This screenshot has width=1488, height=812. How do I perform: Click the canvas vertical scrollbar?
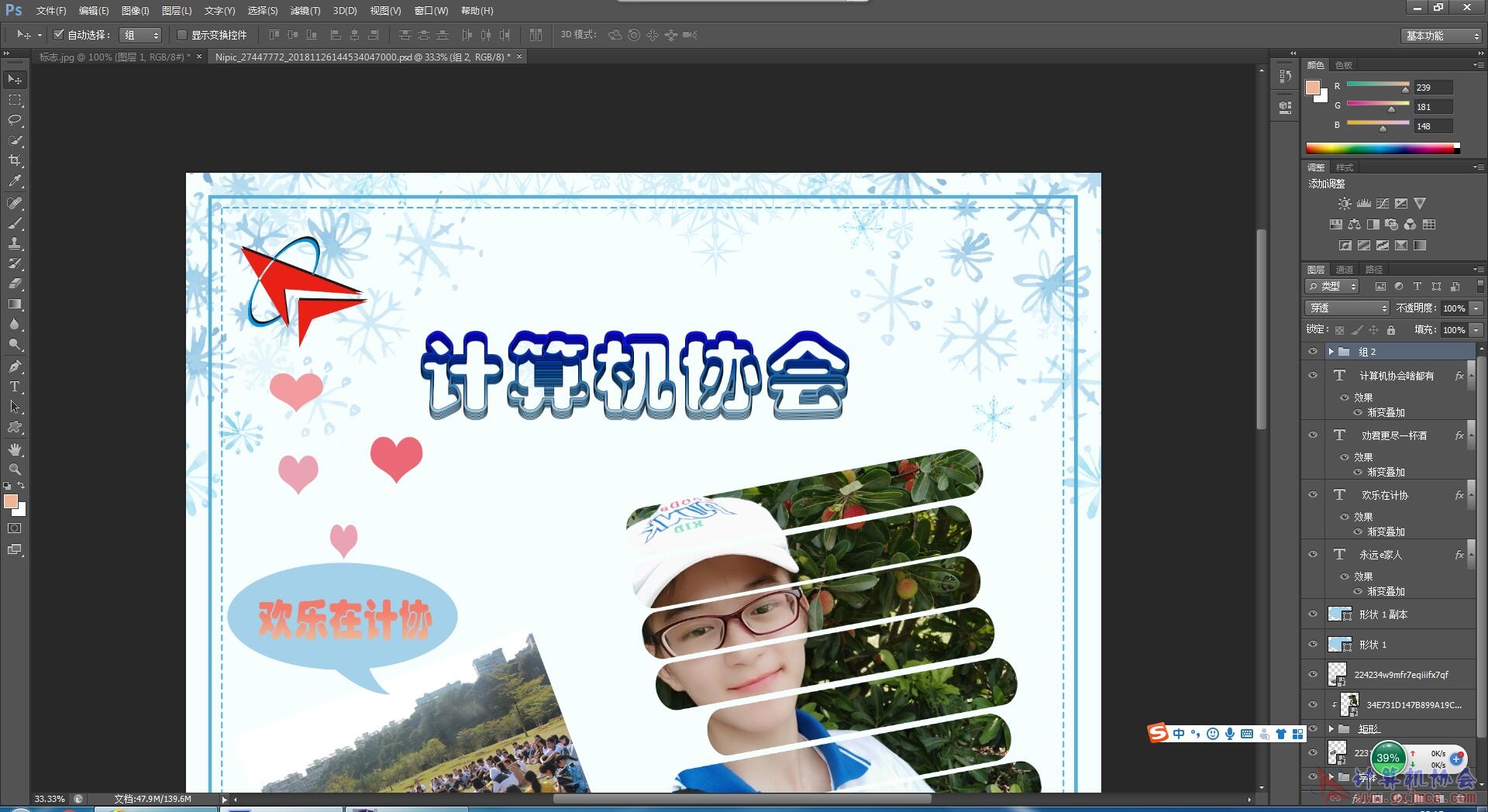1262,329
